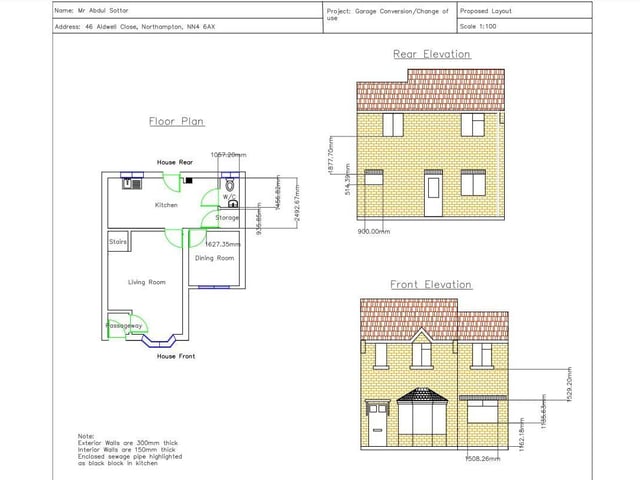Select the 'Living Room' label
The height and width of the screenshot is (480, 640).
(147, 282)
